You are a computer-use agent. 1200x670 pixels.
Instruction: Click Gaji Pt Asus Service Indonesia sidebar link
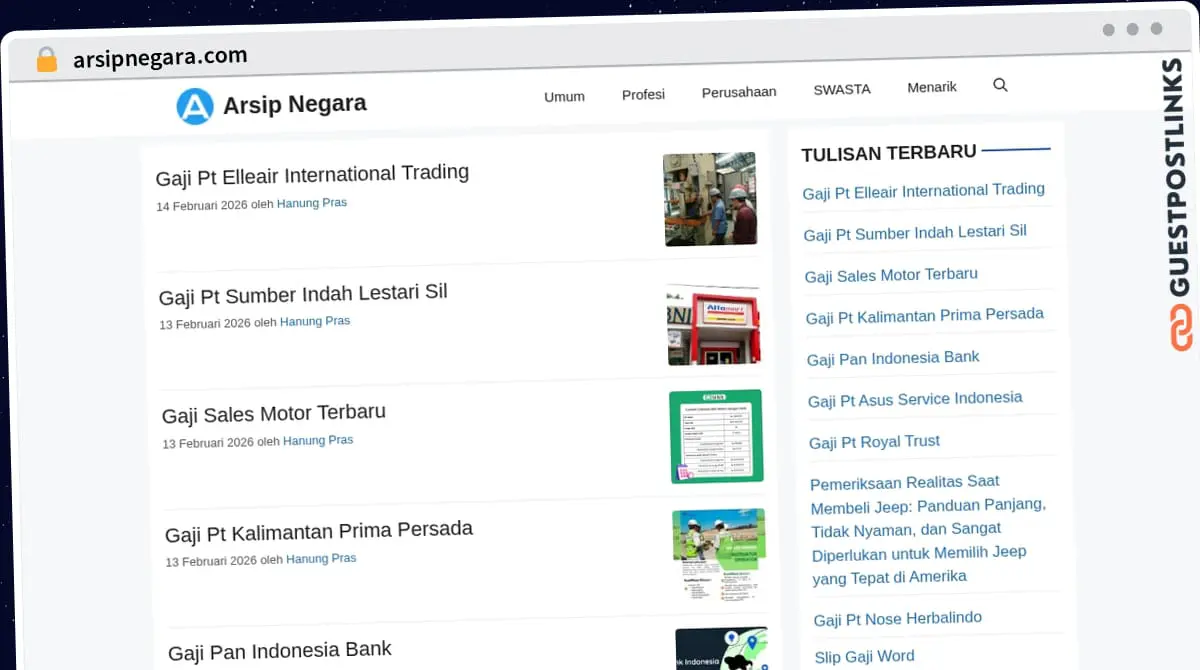[914, 399]
